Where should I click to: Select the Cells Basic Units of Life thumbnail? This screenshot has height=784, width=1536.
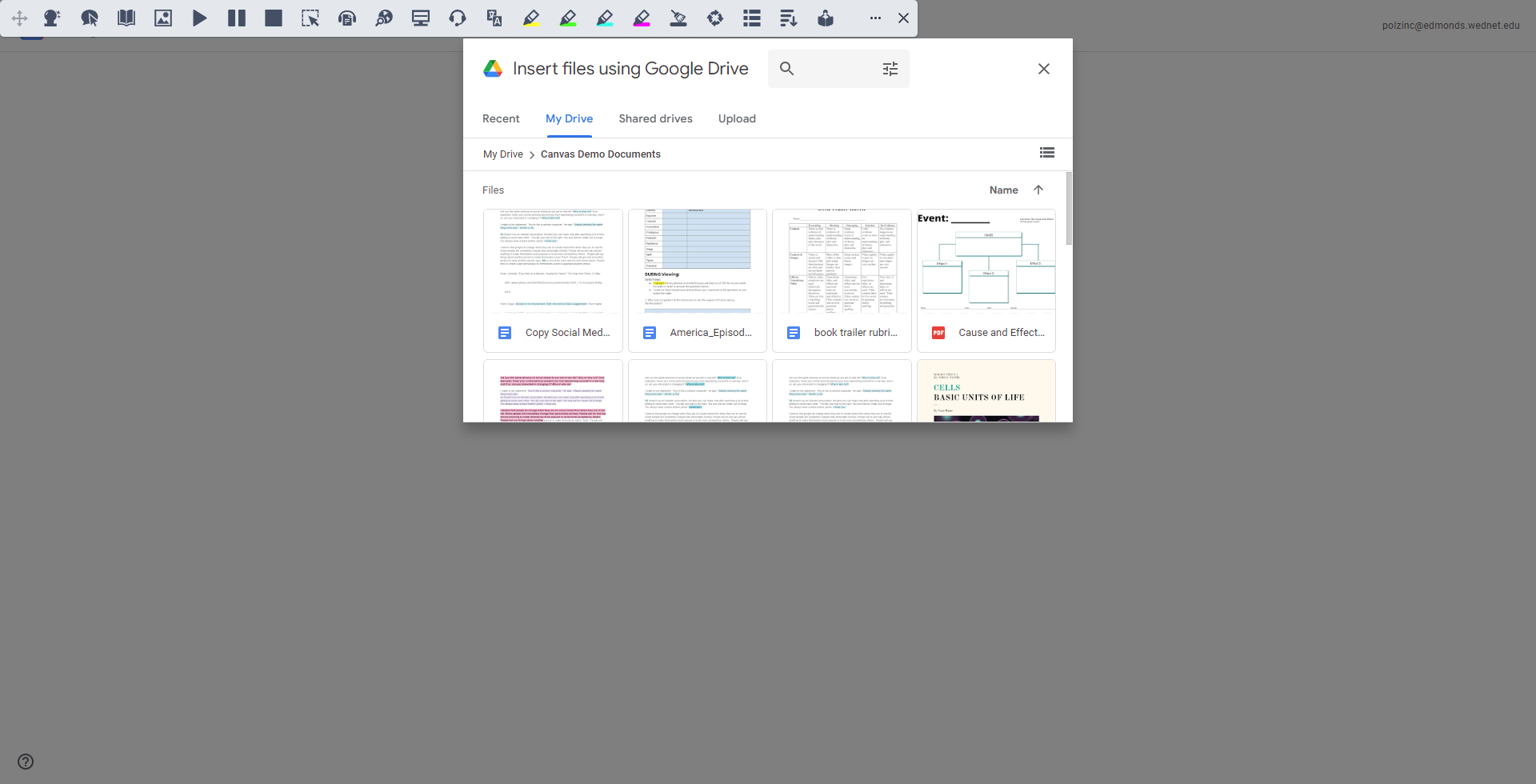coord(986,391)
